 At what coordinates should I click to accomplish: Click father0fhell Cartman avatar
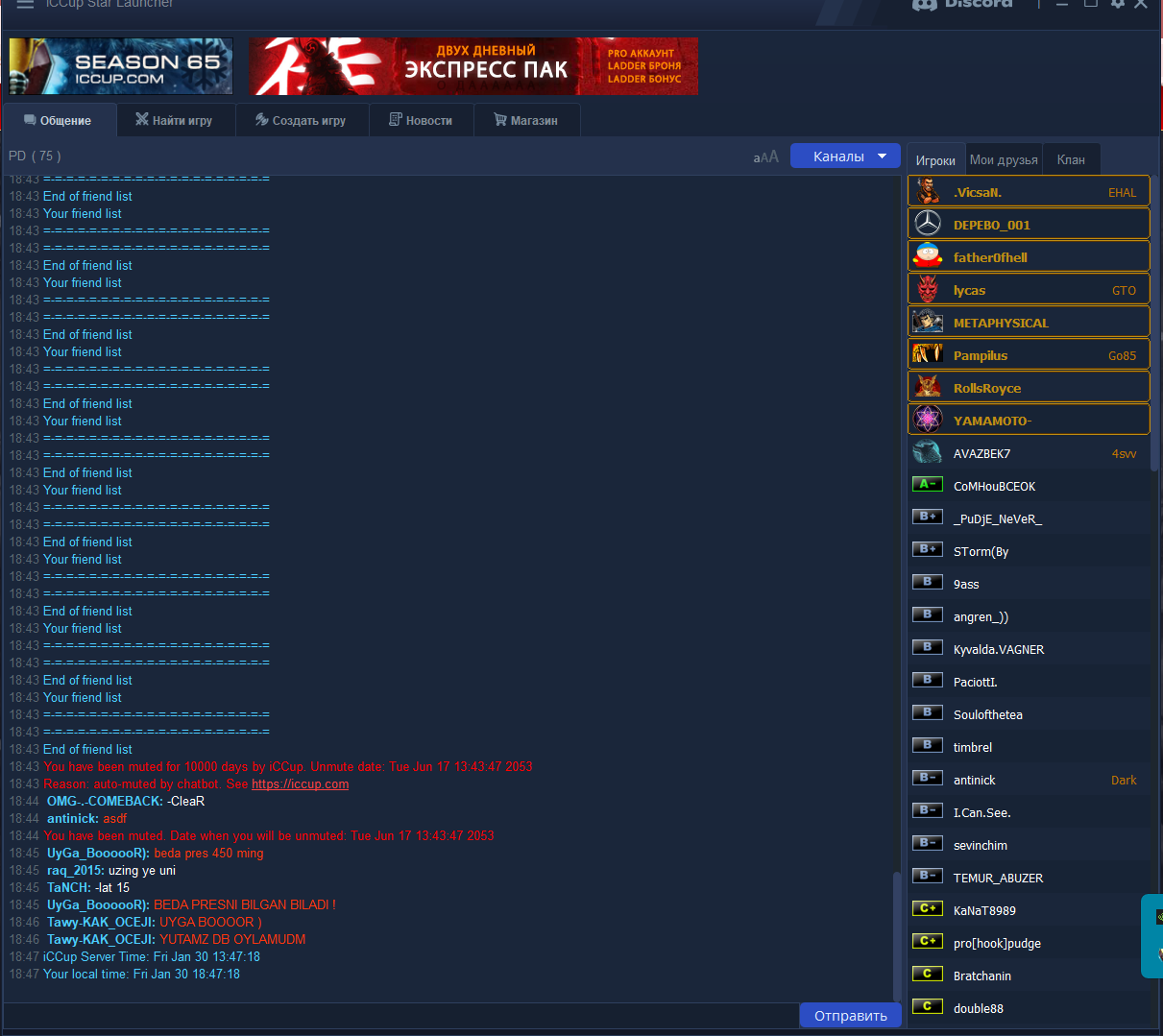[928, 257]
